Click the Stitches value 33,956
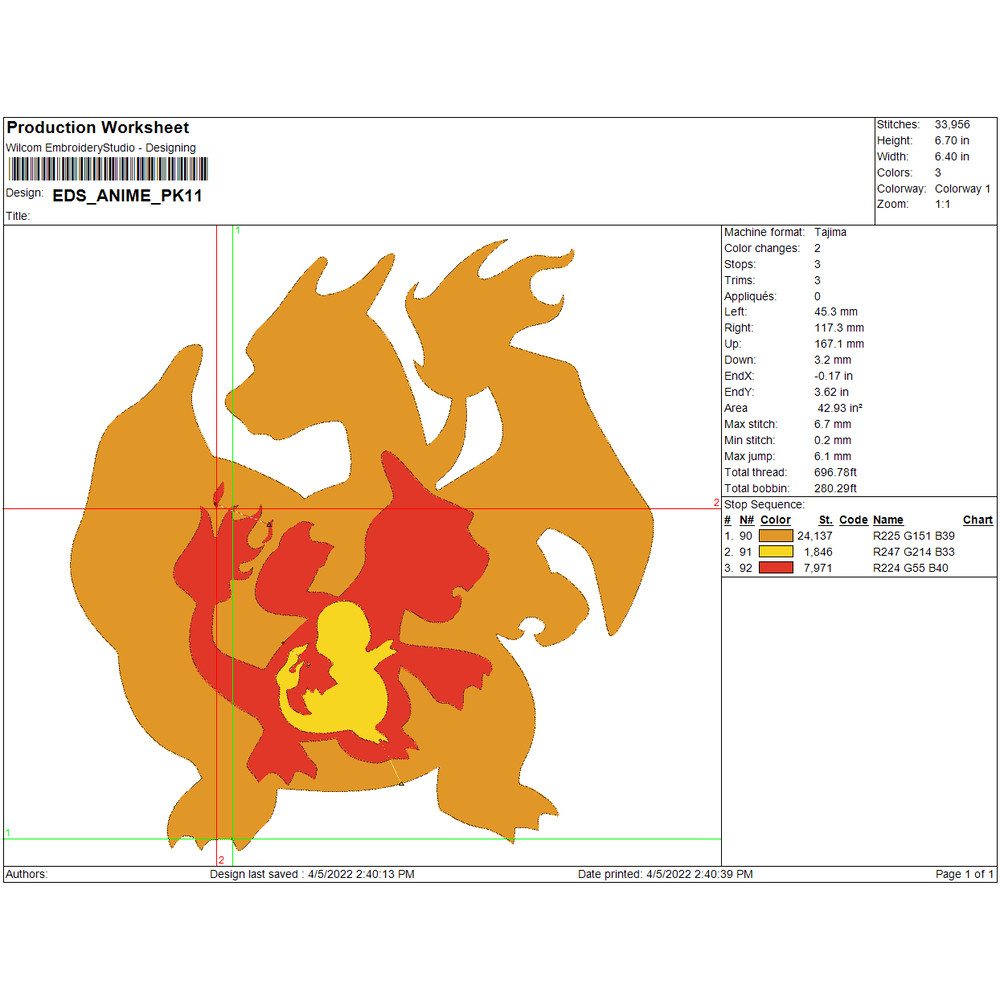This screenshot has height=1000, width=1000. (952, 125)
